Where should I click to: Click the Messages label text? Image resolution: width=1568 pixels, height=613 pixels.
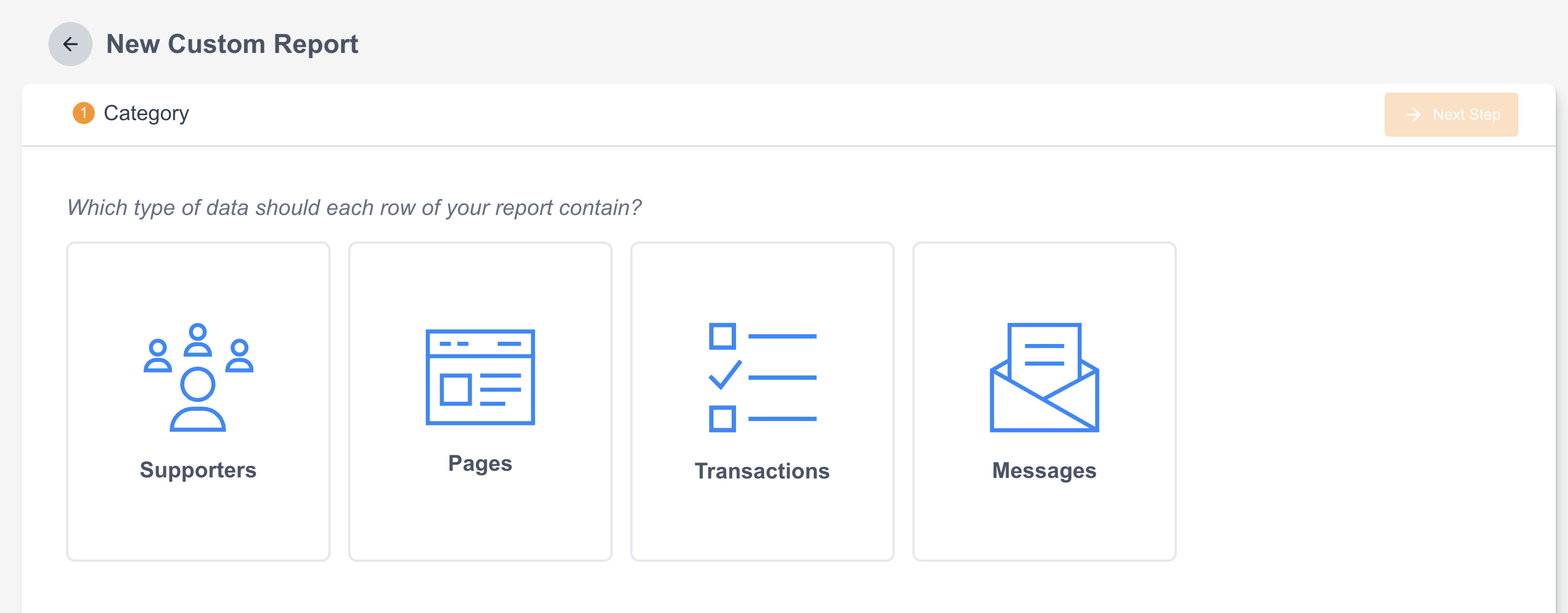tap(1044, 471)
